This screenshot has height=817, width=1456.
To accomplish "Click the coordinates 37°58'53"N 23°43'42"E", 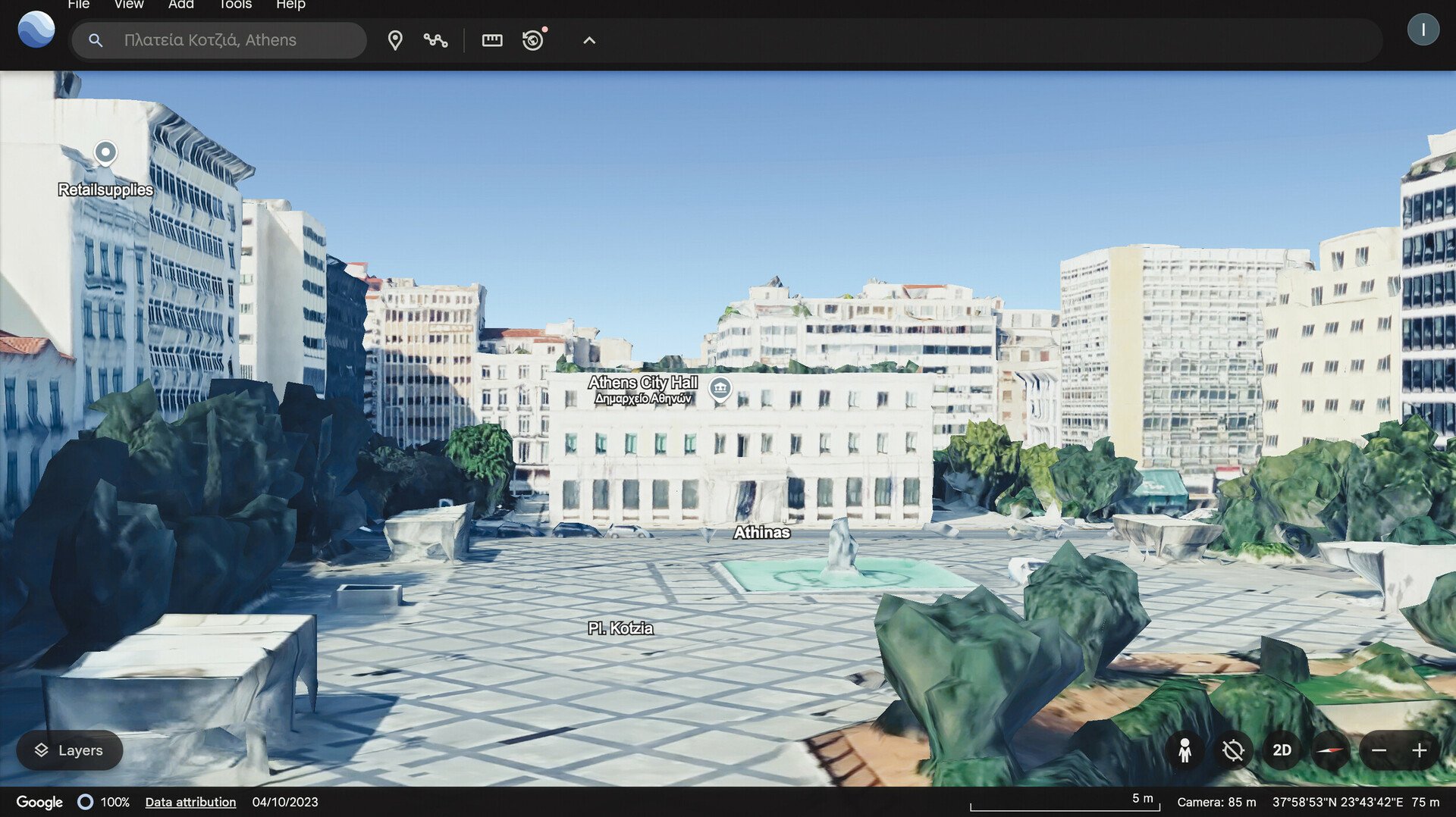I will [1338, 802].
